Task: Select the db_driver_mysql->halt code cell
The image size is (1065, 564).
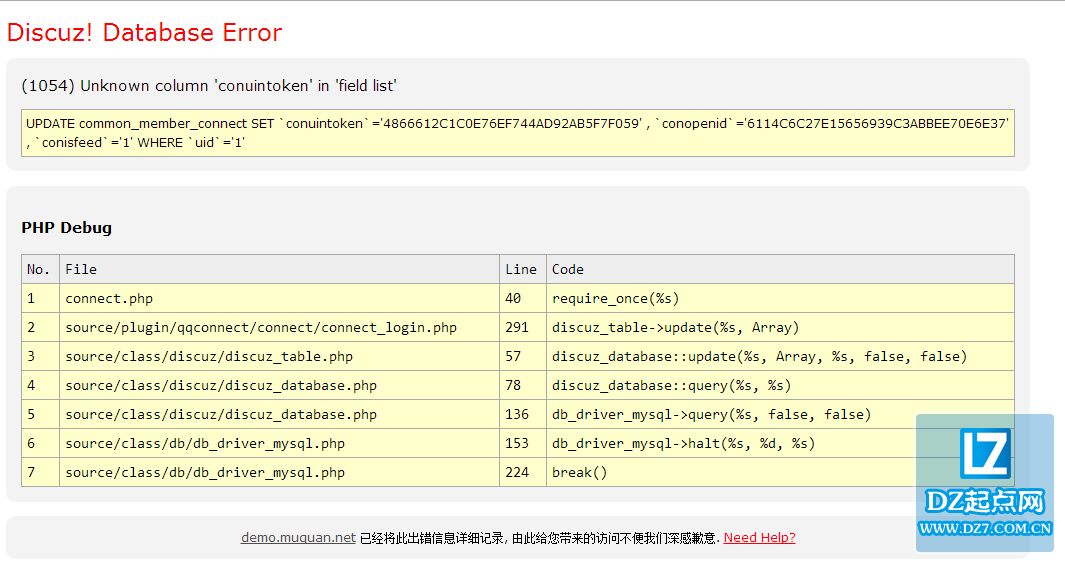Action: (x=780, y=443)
